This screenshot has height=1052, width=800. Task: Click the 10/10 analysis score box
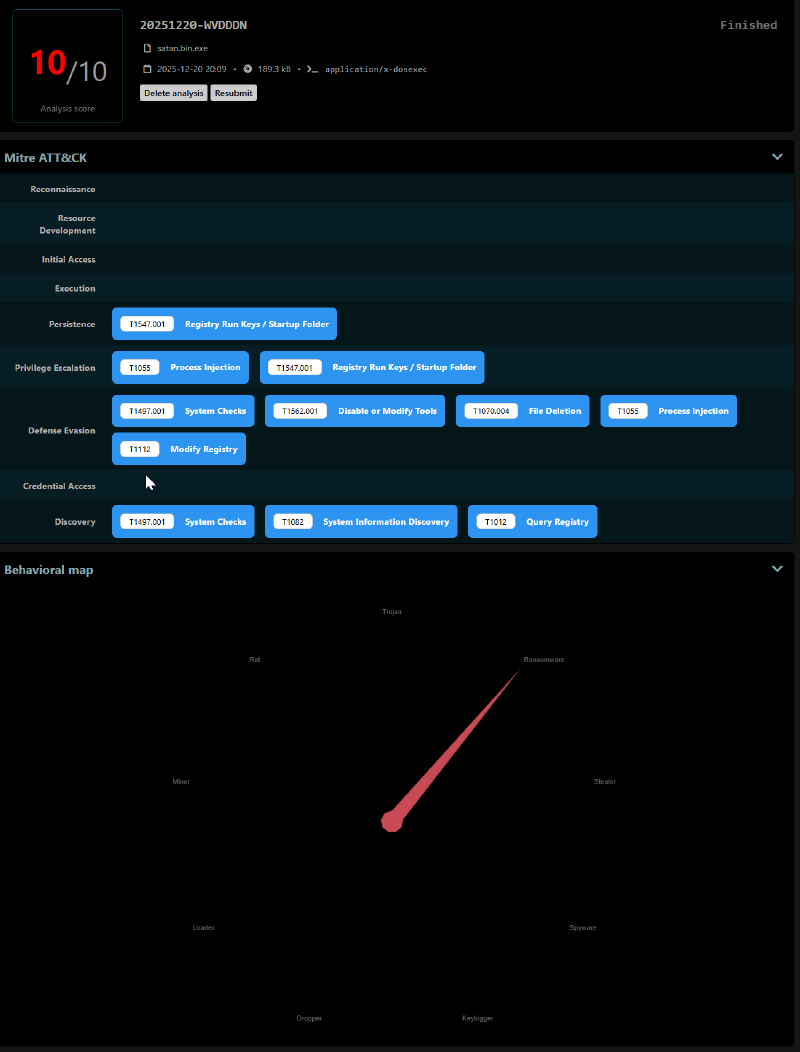(68, 66)
